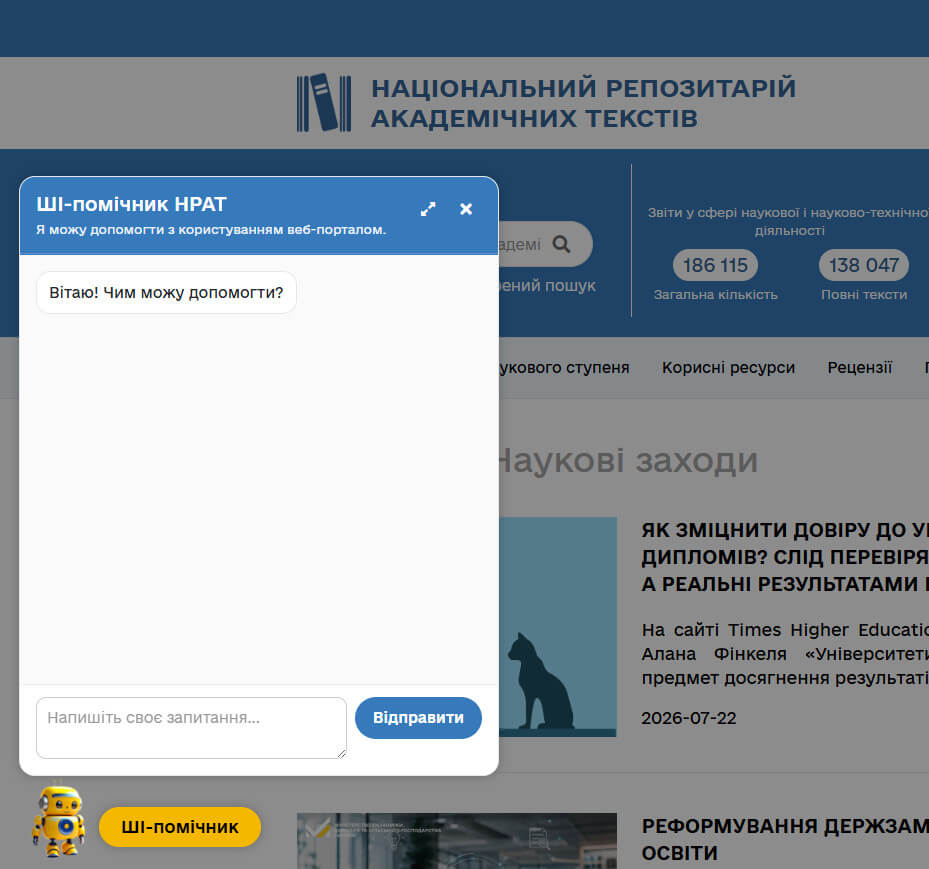Click the chat textarea corner grip
The height and width of the screenshot is (869, 929).
pos(341,753)
